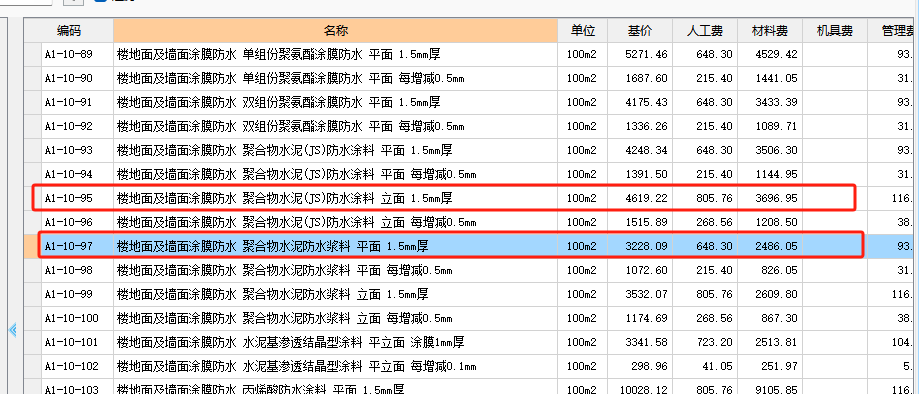Click the 单位 column header
This screenshot has height=394, width=919.
[x=583, y=31]
